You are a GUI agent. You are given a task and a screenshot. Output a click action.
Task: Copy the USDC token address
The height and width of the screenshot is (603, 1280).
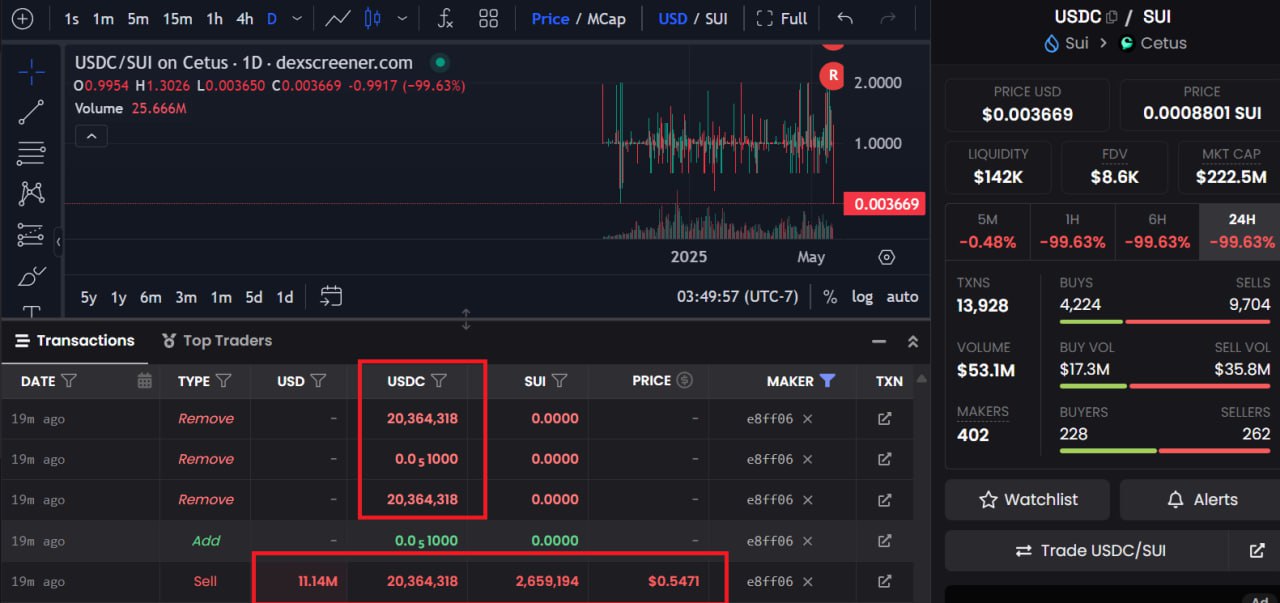(x=1111, y=17)
